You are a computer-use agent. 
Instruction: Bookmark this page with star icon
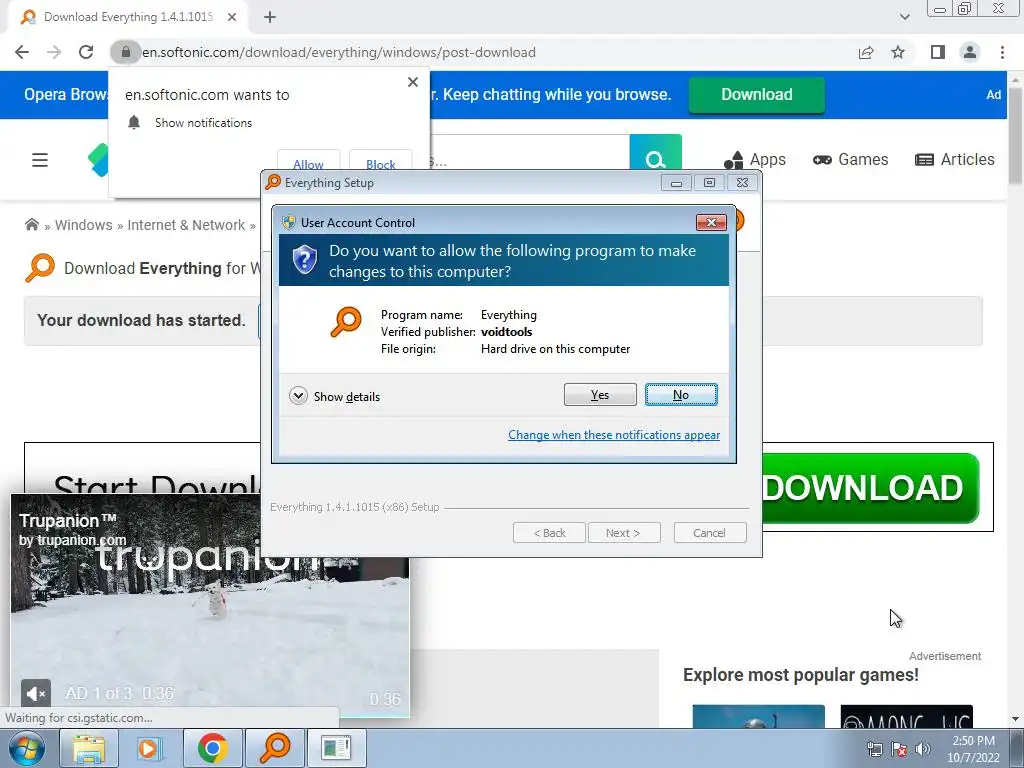pos(898,52)
